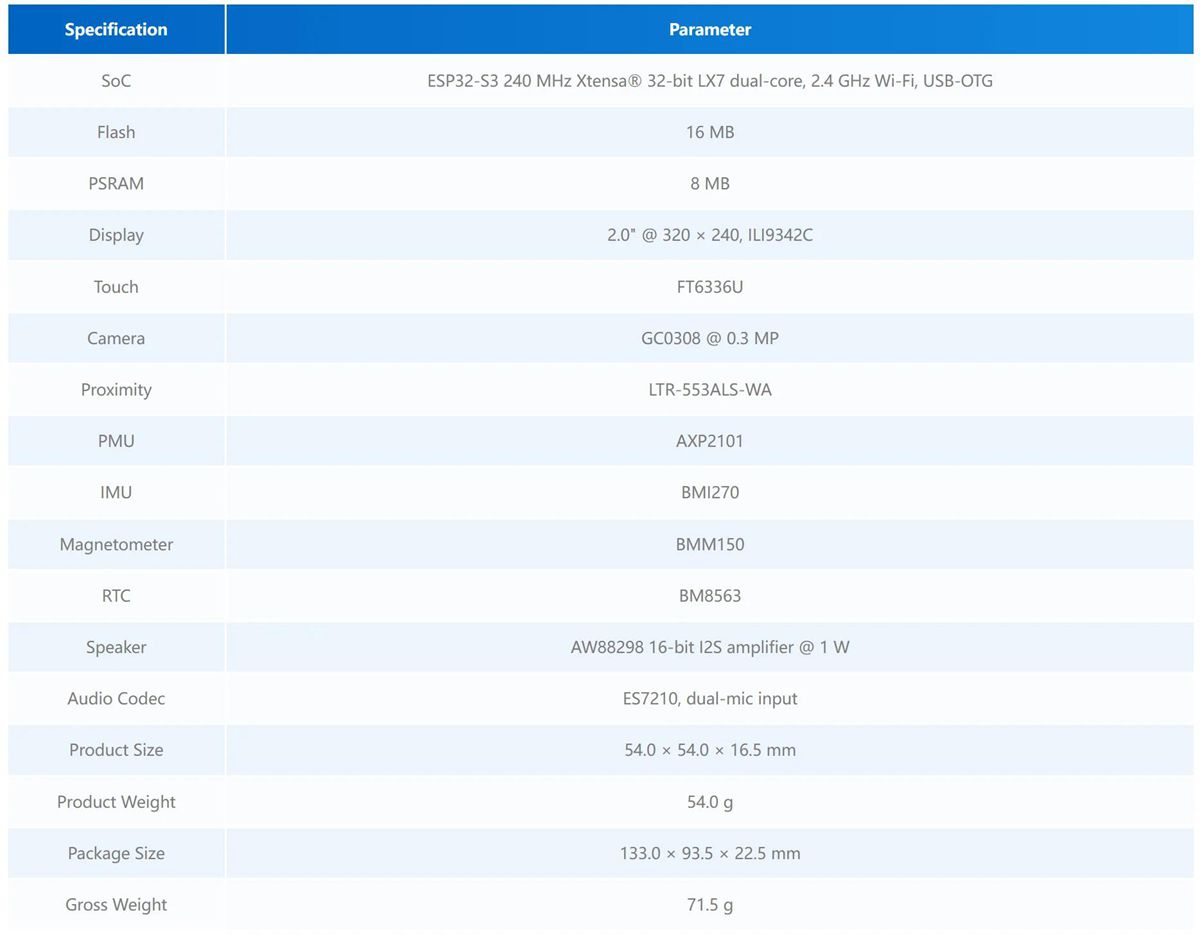Image resolution: width=1200 pixels, height=942 pixels.
Task: Select the ESP32-S3 SoC description text
Action: point(709,81)
